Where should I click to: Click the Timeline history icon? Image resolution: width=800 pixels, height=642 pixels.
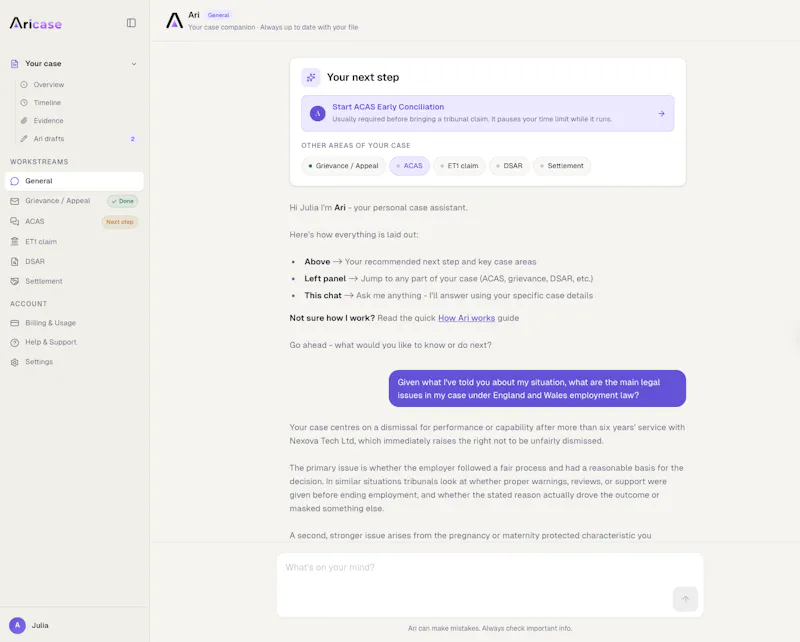(24, 103)
